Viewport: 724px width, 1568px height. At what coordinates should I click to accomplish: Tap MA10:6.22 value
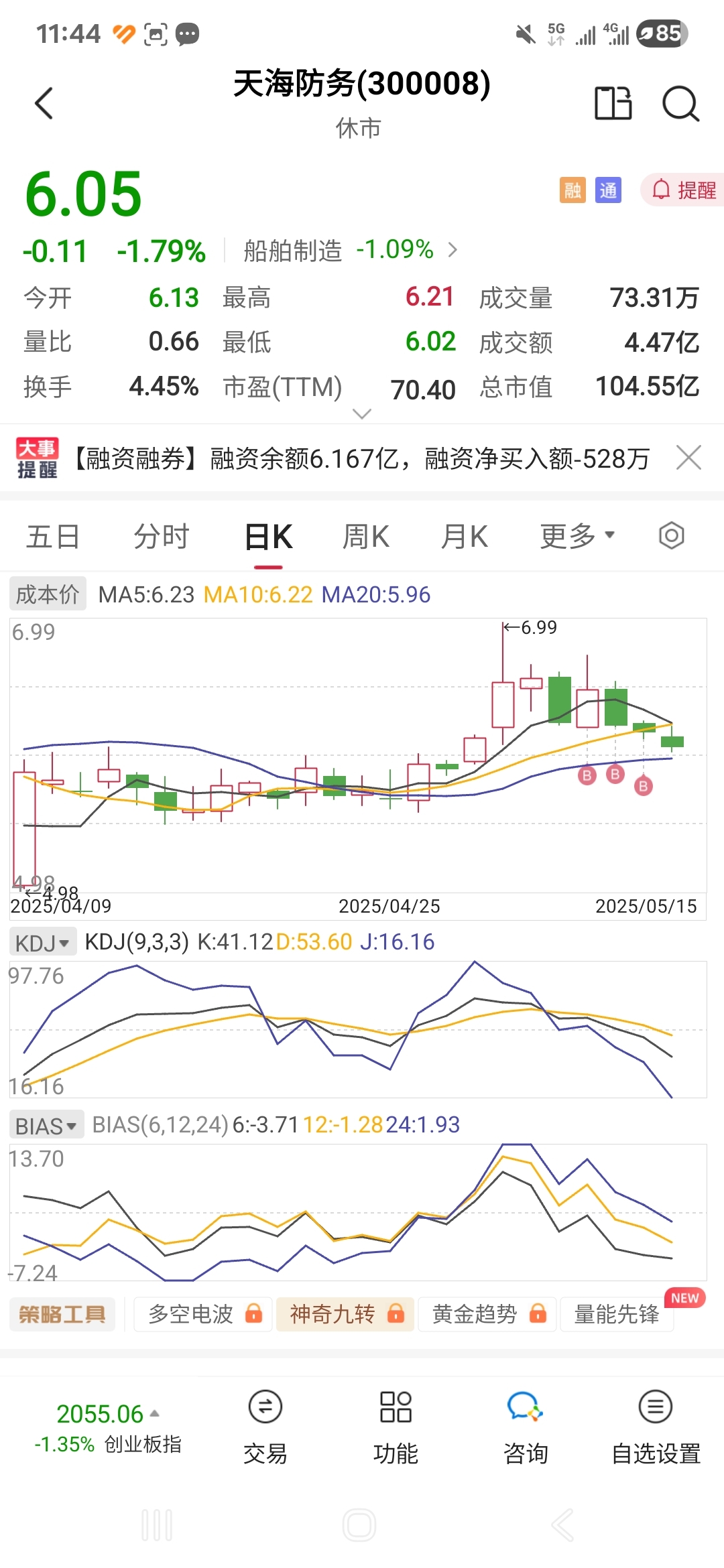(258, 594)
